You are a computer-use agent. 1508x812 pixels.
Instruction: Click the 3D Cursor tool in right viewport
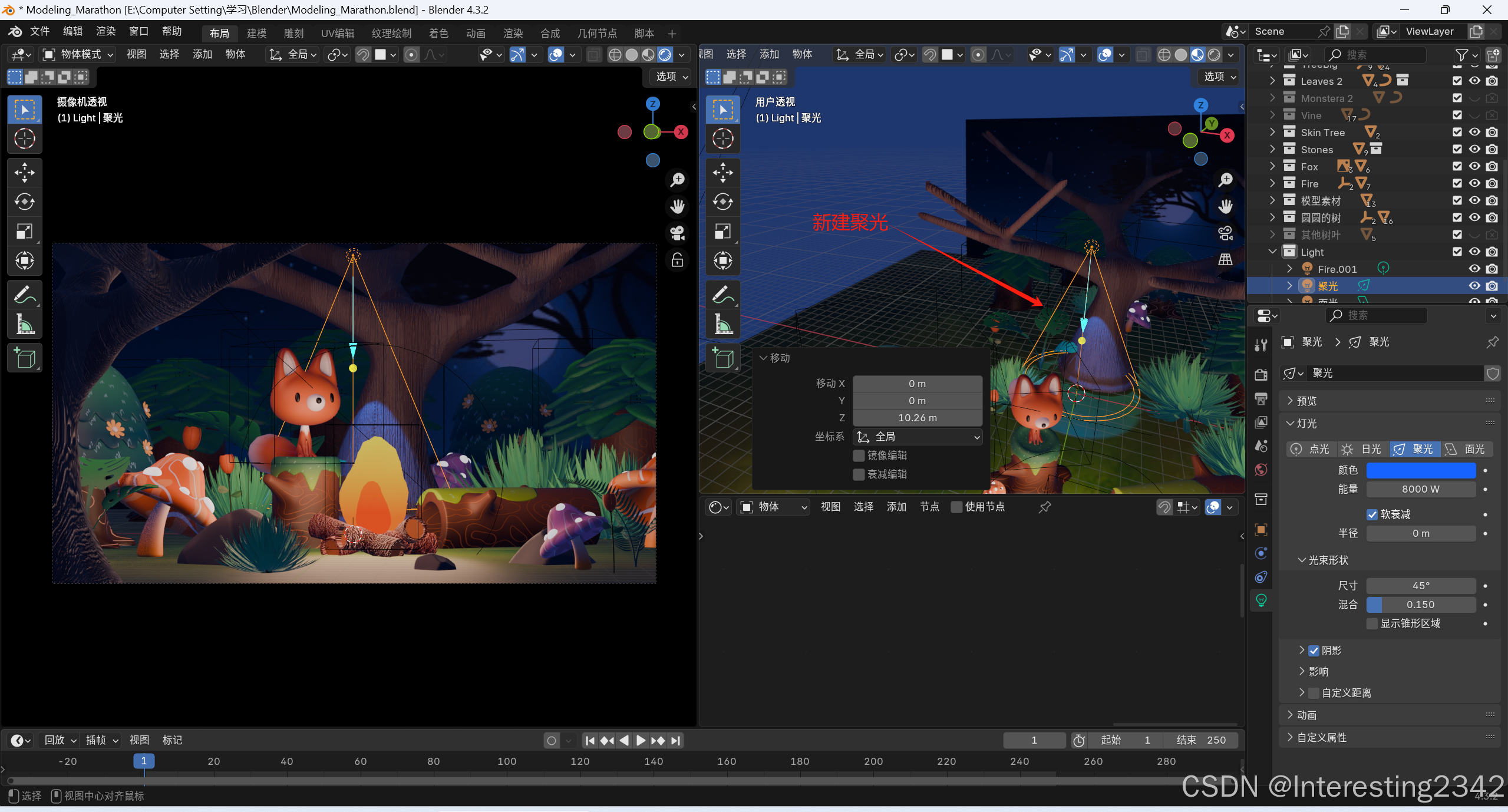click(x=723, y=139)
